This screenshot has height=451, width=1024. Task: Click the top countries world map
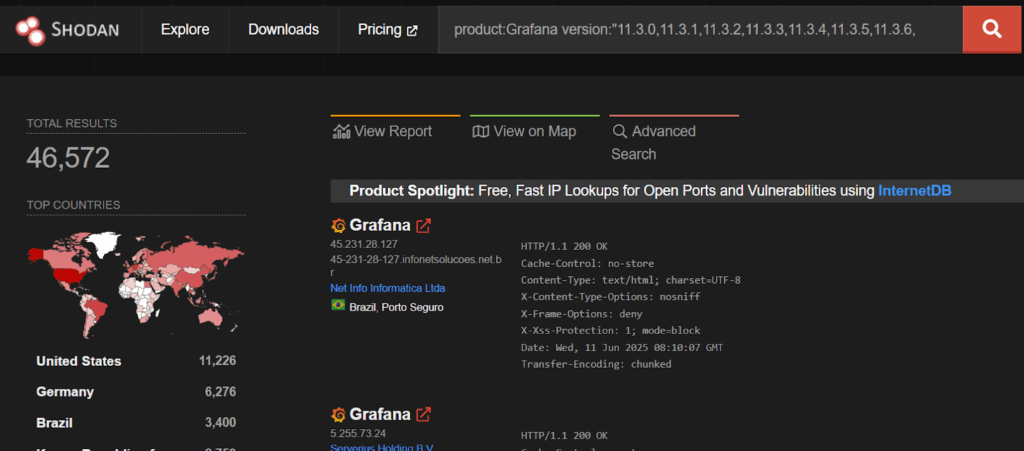(135, 284)
